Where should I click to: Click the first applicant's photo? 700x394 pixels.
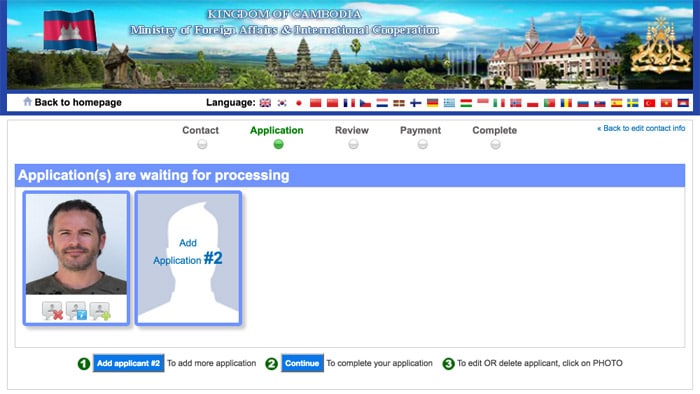pos(76,244)
